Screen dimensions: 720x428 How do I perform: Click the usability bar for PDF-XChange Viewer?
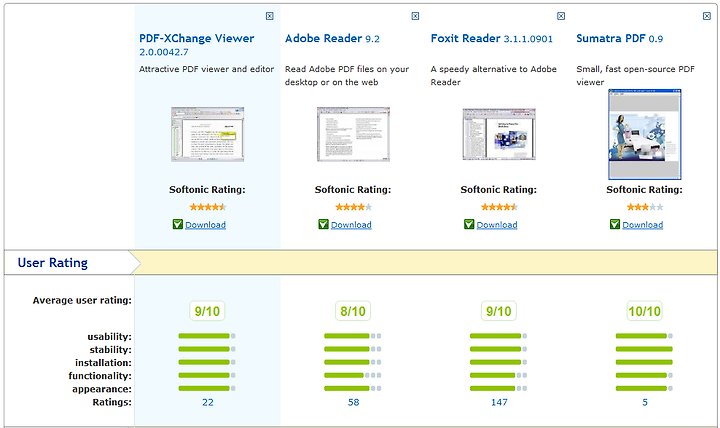tap(207, 336)
